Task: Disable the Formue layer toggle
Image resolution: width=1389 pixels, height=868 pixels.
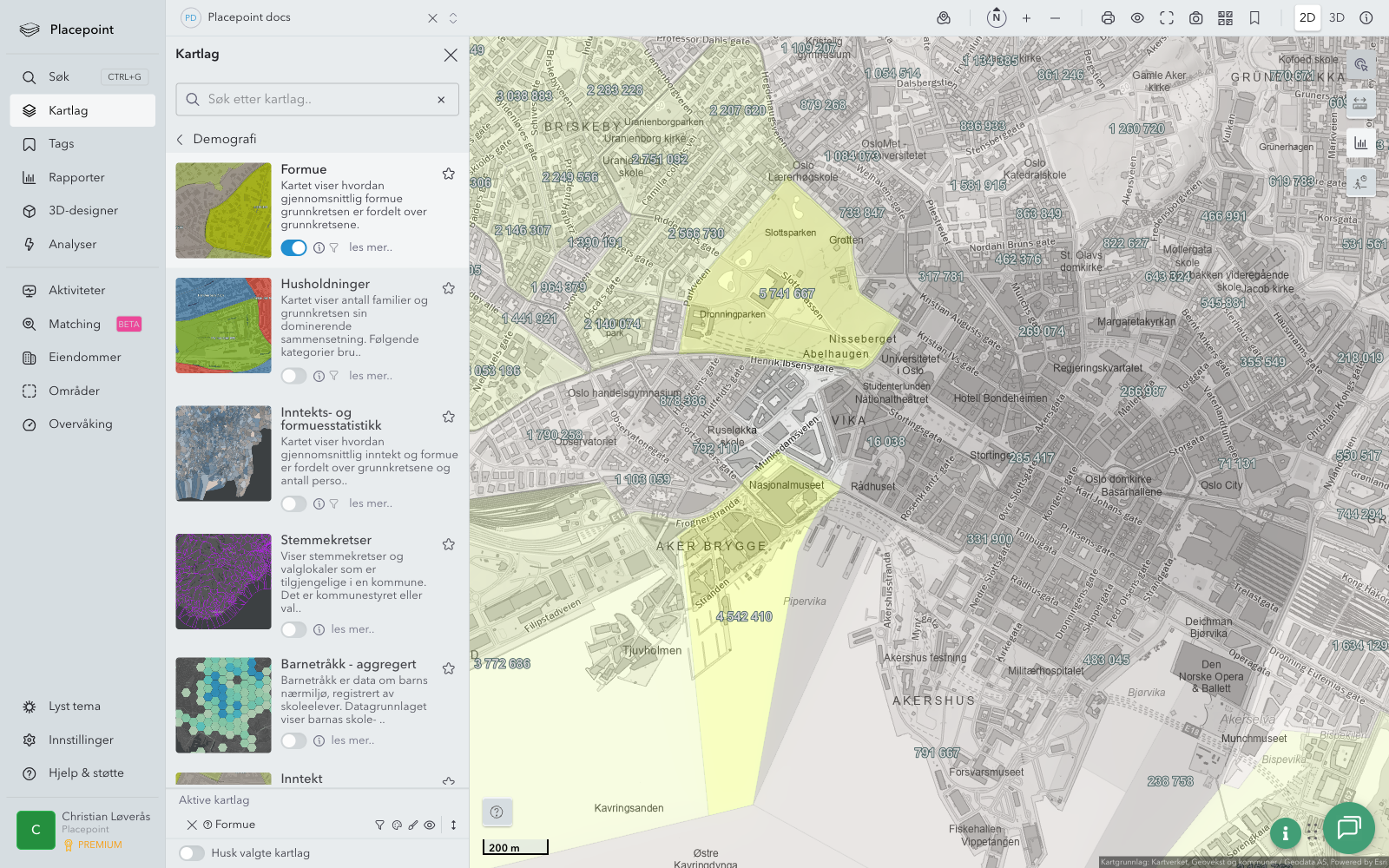Action: [293, 247]
